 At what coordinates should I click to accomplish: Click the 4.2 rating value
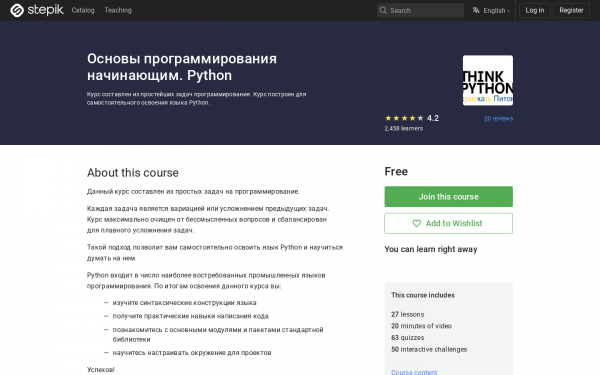tap(433, 118)
